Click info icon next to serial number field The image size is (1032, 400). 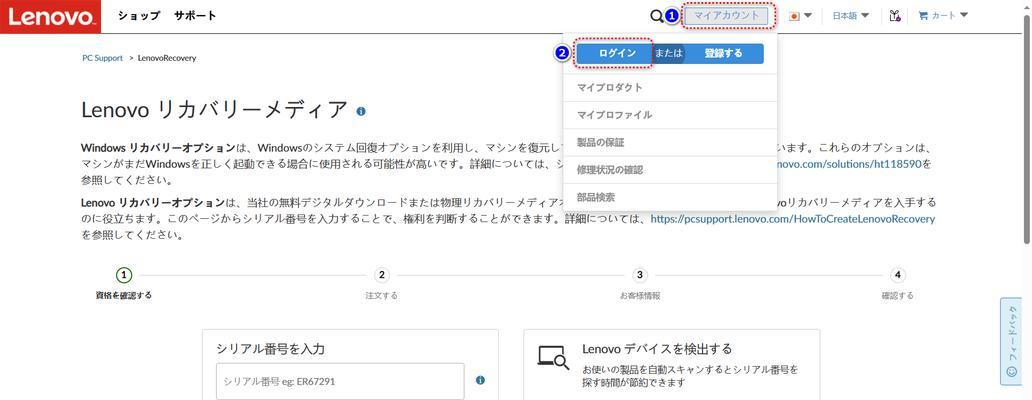[x=480, y=380]
